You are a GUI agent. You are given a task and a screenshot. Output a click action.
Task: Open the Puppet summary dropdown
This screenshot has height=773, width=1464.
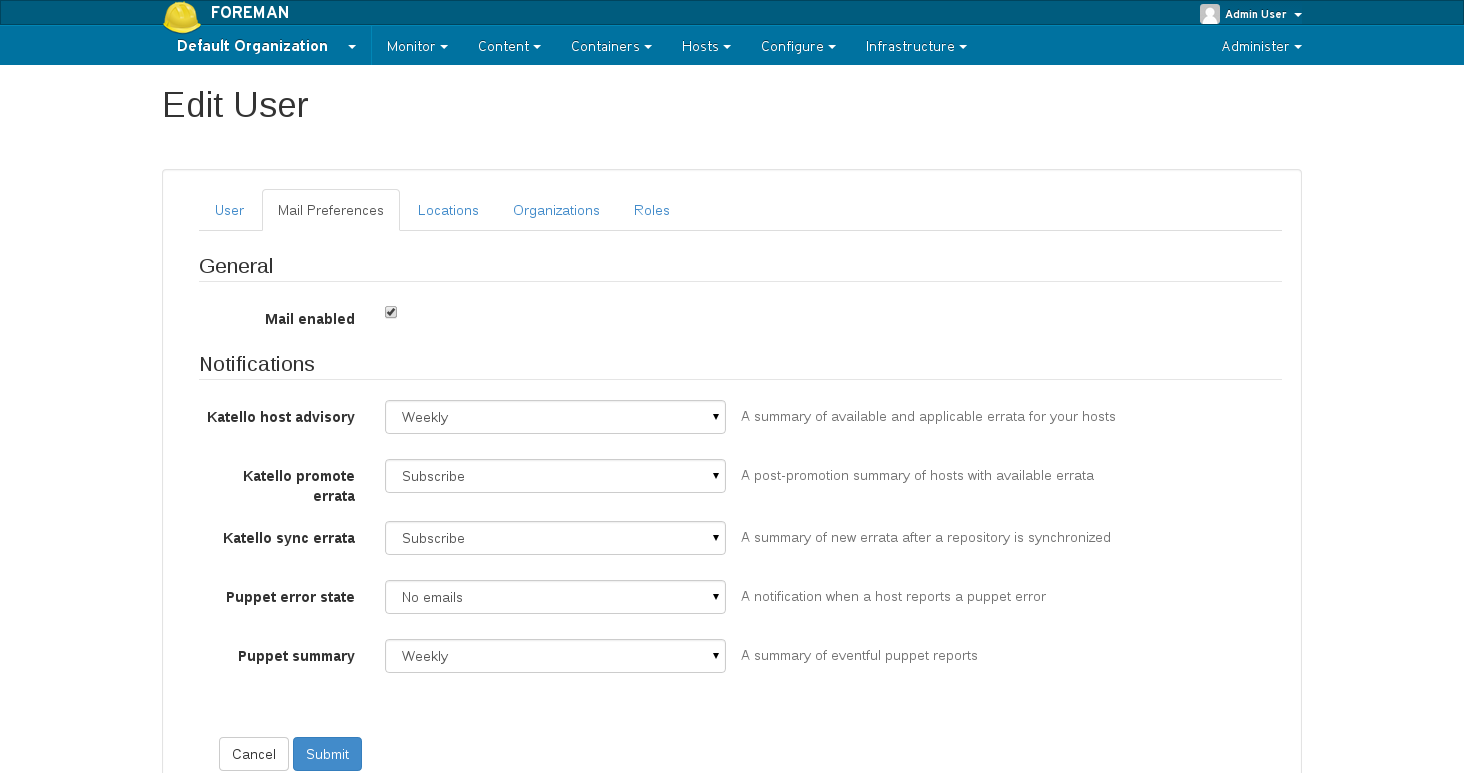pyautogui.click(x=555, y=656)
